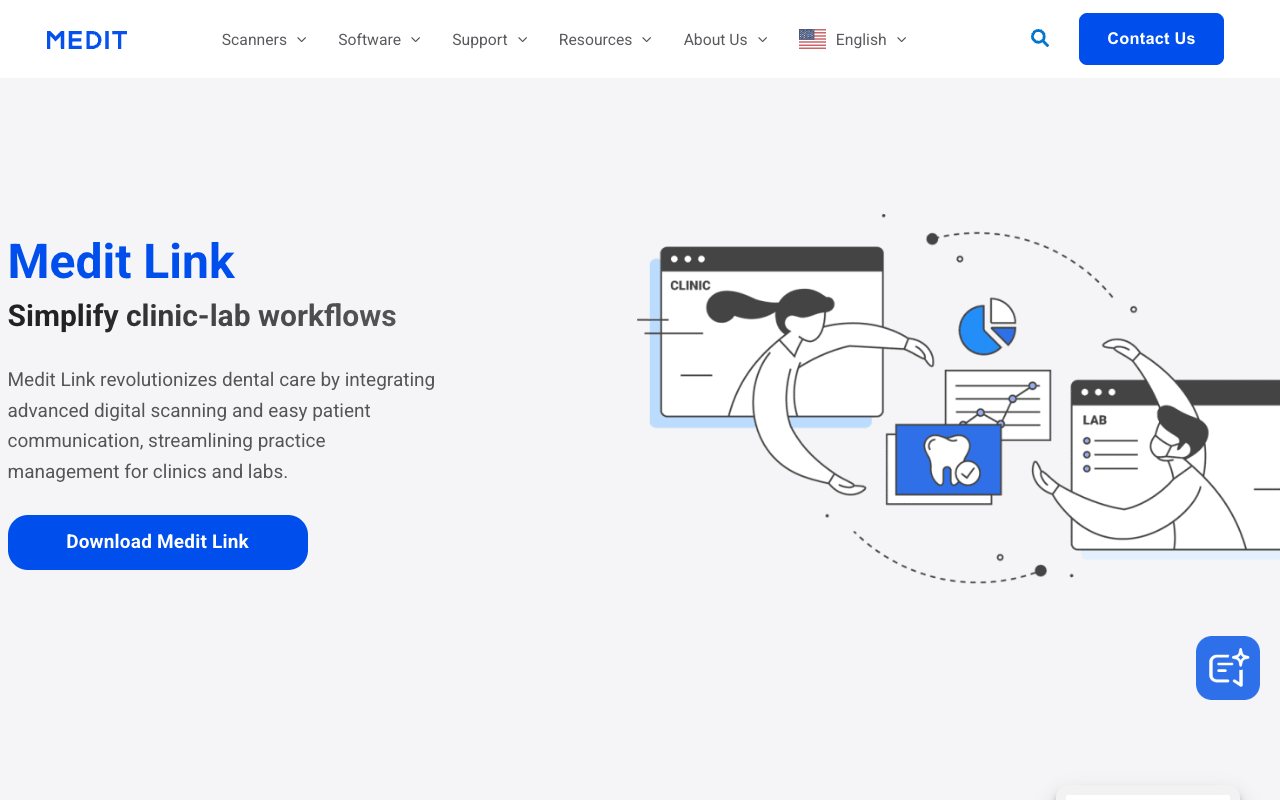Click the Medit Link heading
The width and height of the screenshot is (1280, 800).
pos(121,261)
